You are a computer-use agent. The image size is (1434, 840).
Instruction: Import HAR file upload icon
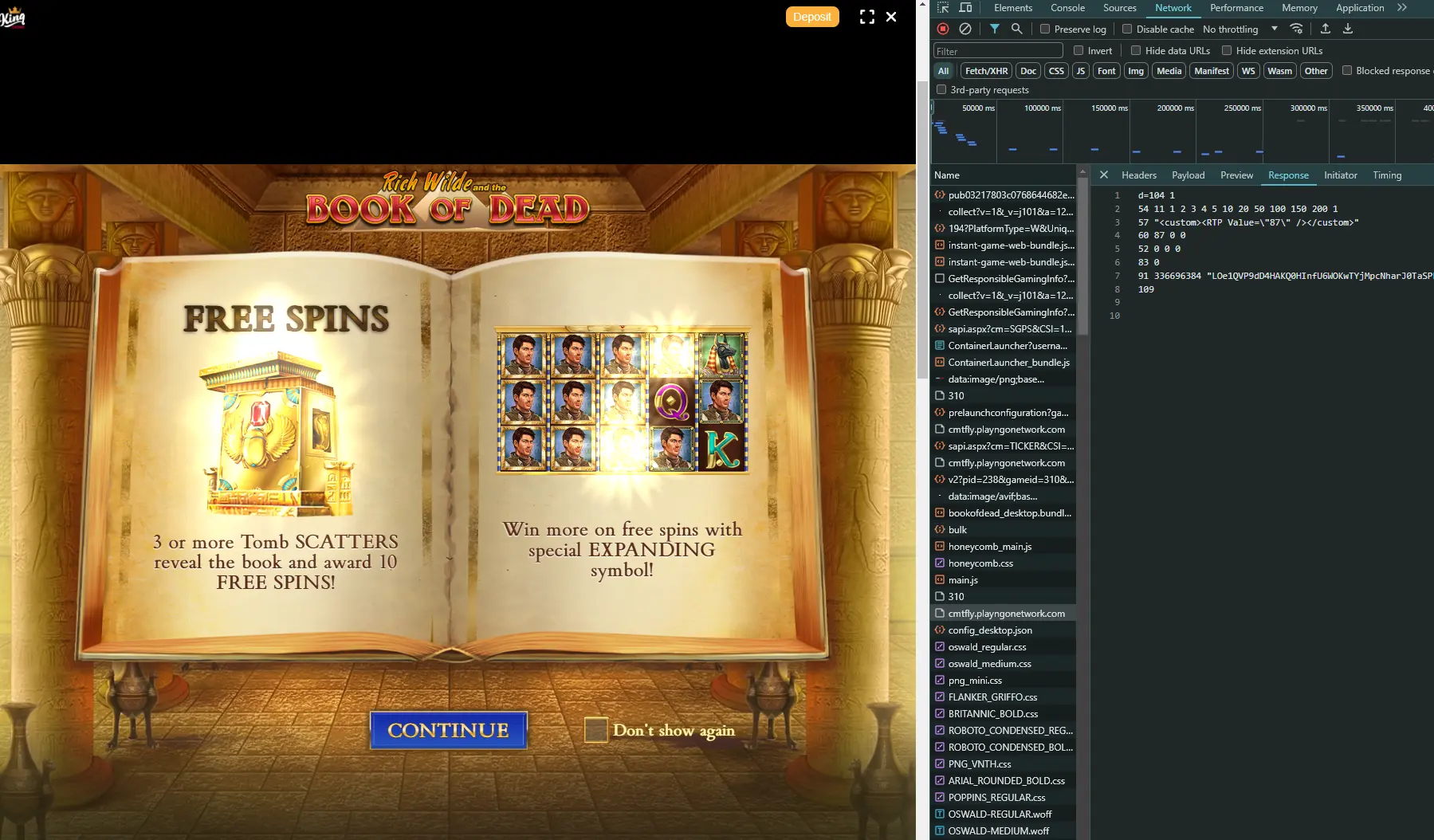pyautogui.click(x=1326, y=29)
